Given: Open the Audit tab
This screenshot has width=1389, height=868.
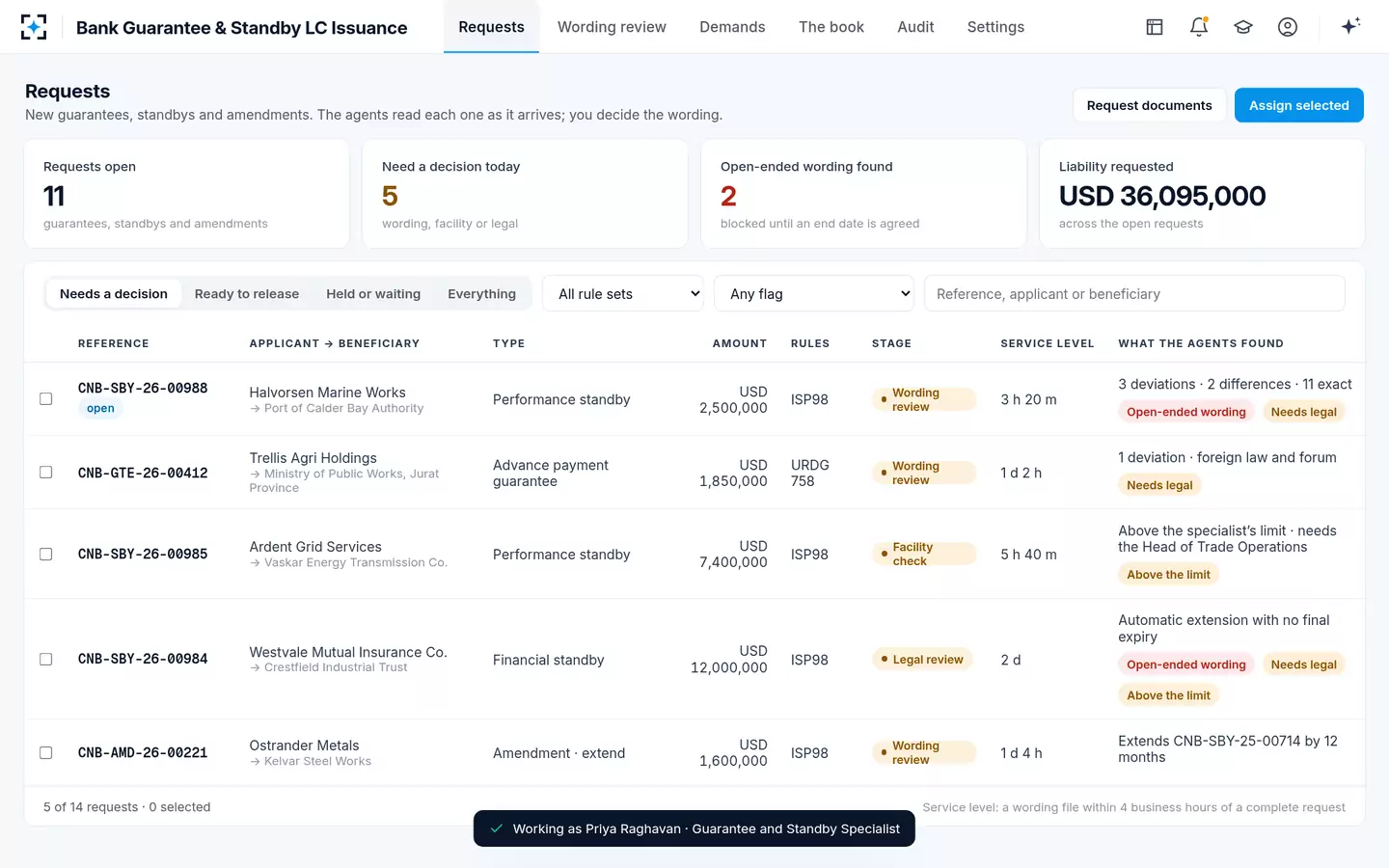Looking at the screenshot, I should tap(915, 27).
